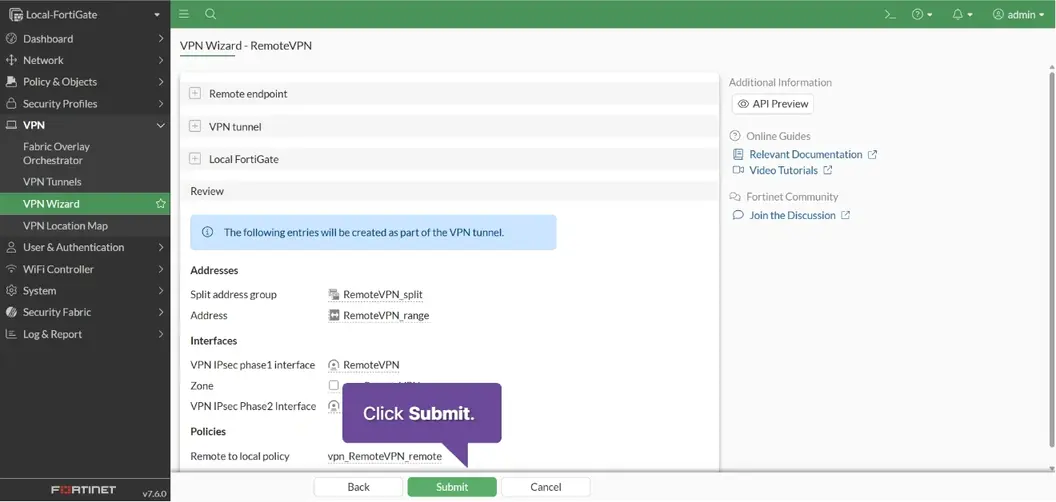Collapse the VPN menu section
The image size is (1056, 502).
point(85,125)
